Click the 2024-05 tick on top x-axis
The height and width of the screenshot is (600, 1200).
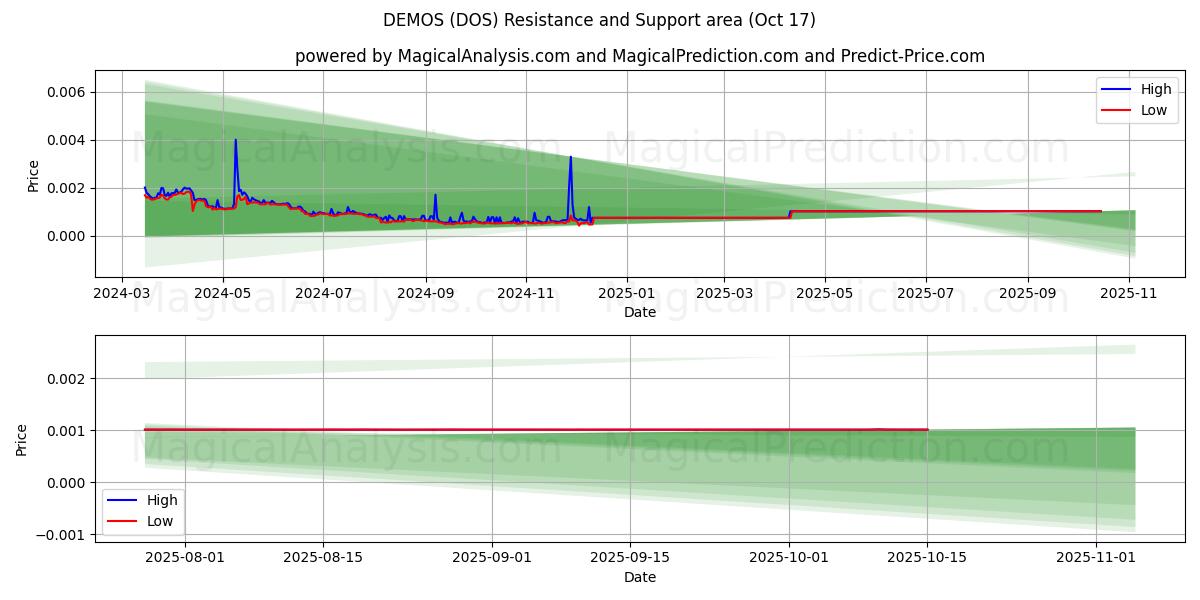(x=222, y=295)
